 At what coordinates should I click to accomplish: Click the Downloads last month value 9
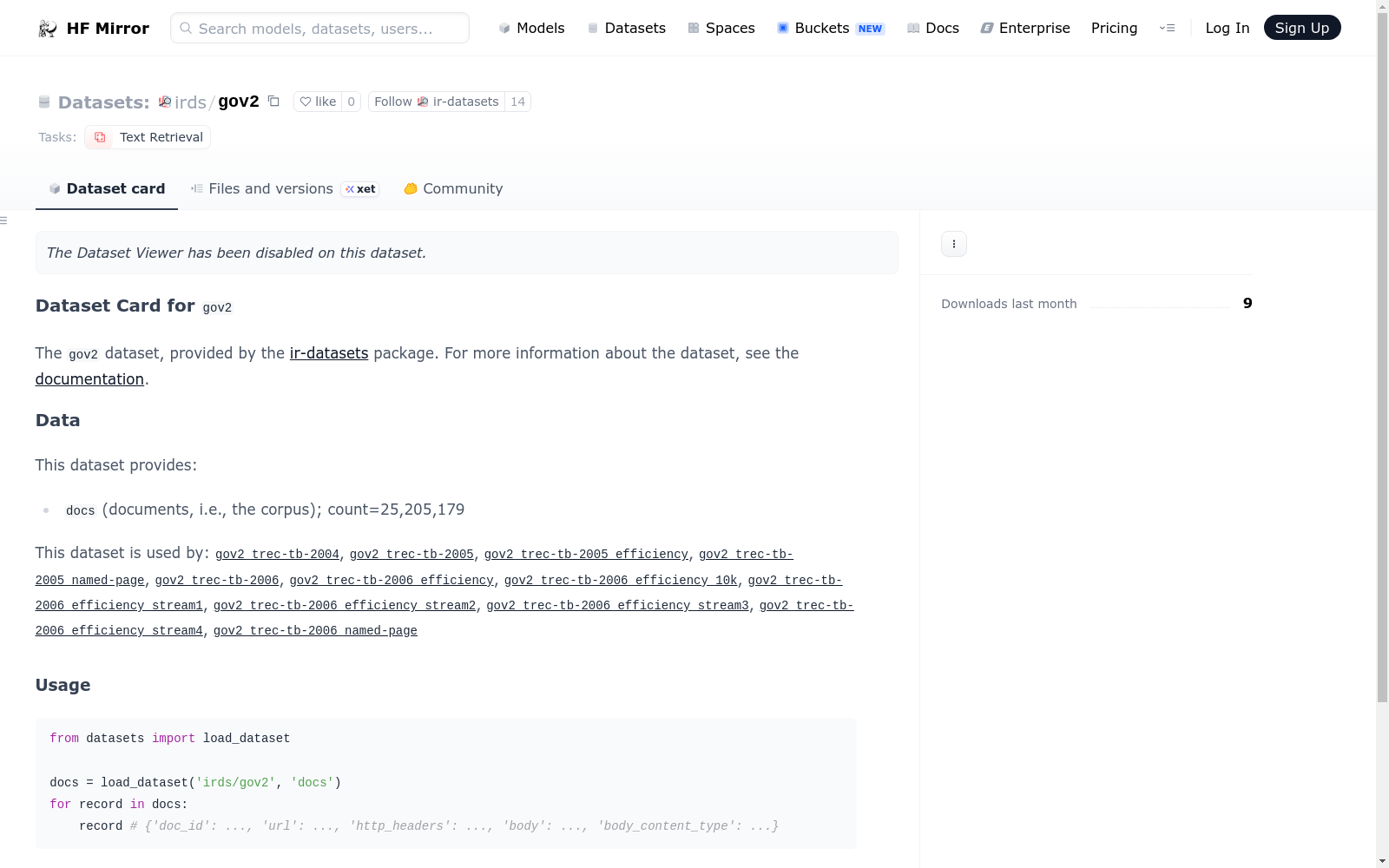click(x=1247, y=303)
